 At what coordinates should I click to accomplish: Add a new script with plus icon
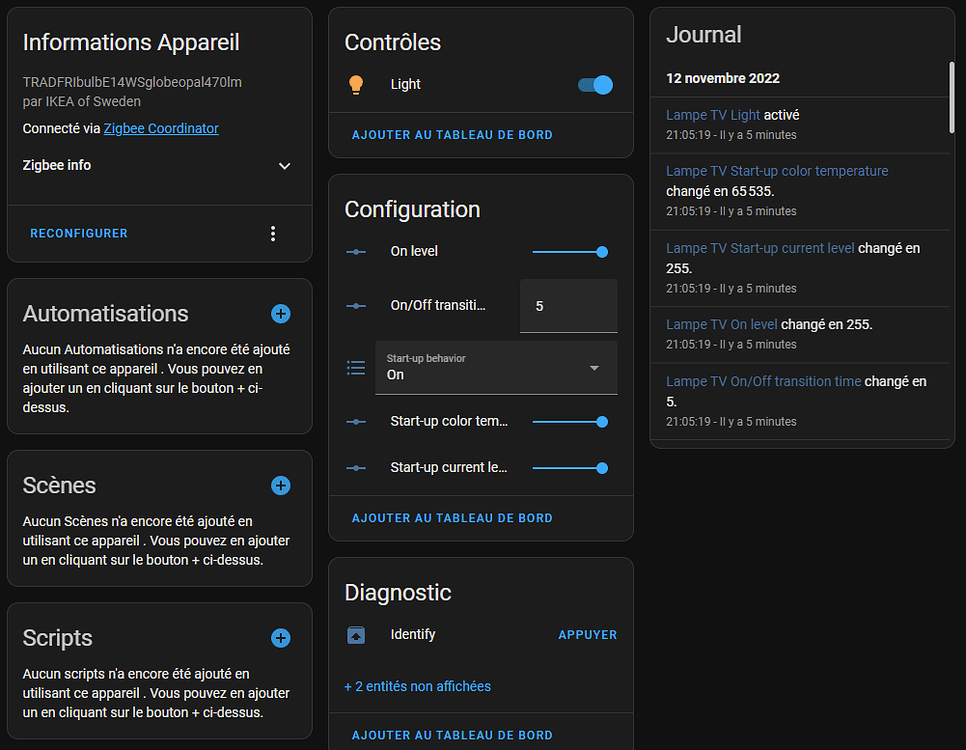pyautogui.click(x=281, y=638)
